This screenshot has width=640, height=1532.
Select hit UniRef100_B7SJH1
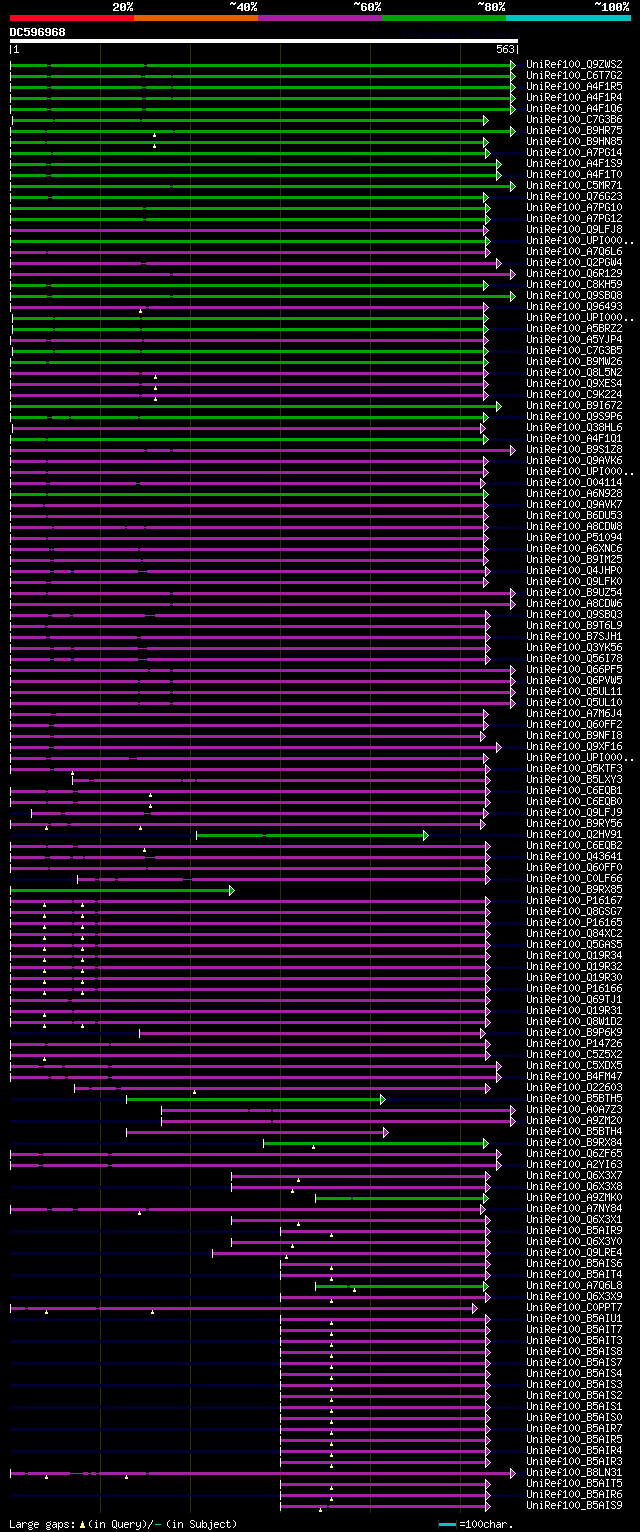tap(574, 636)
